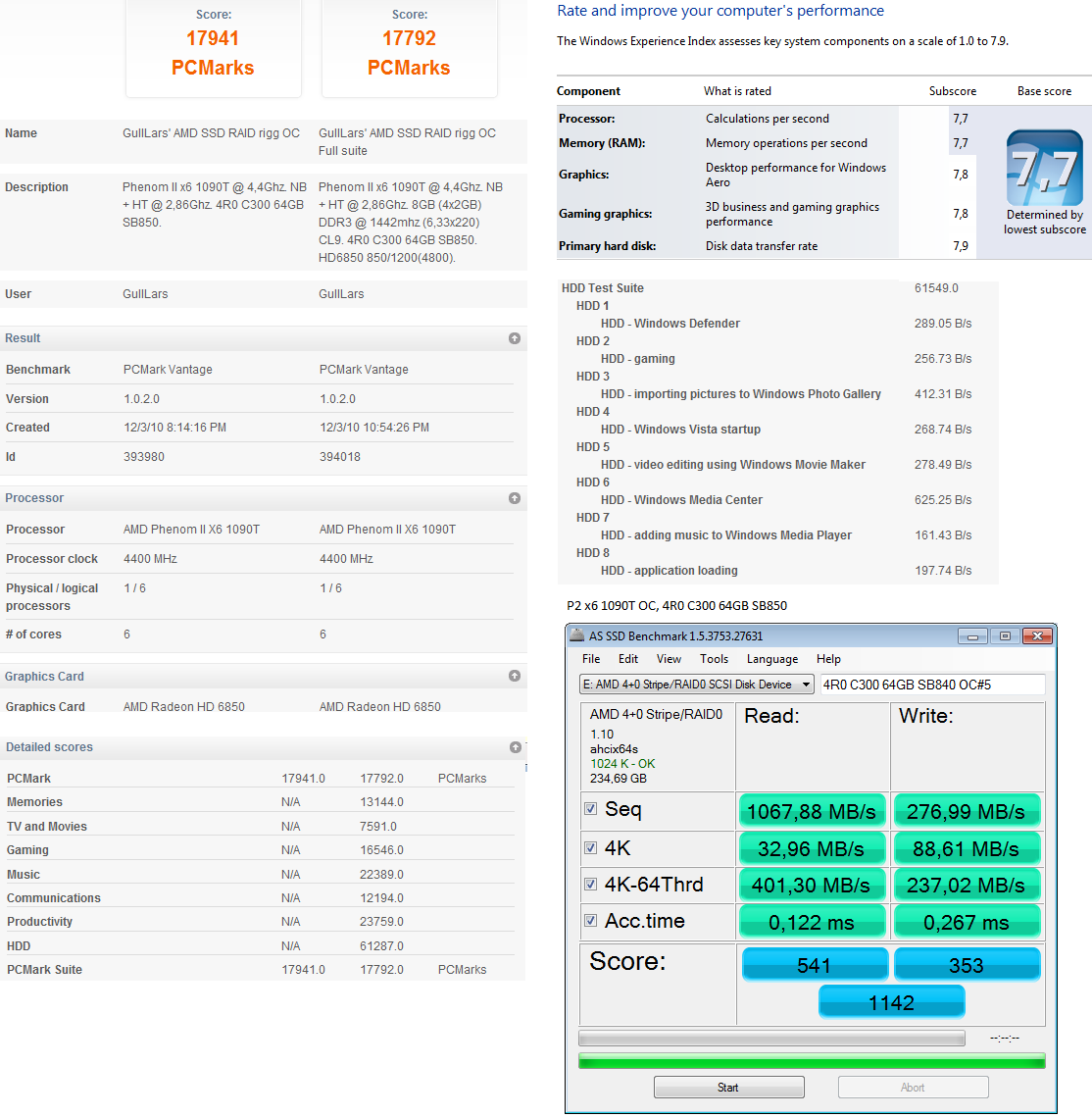Image resolution: width=1092 pixels, height=1117 pixels.
Task: Click the Primary hard disk subscore 7,9
Action: 961,246
